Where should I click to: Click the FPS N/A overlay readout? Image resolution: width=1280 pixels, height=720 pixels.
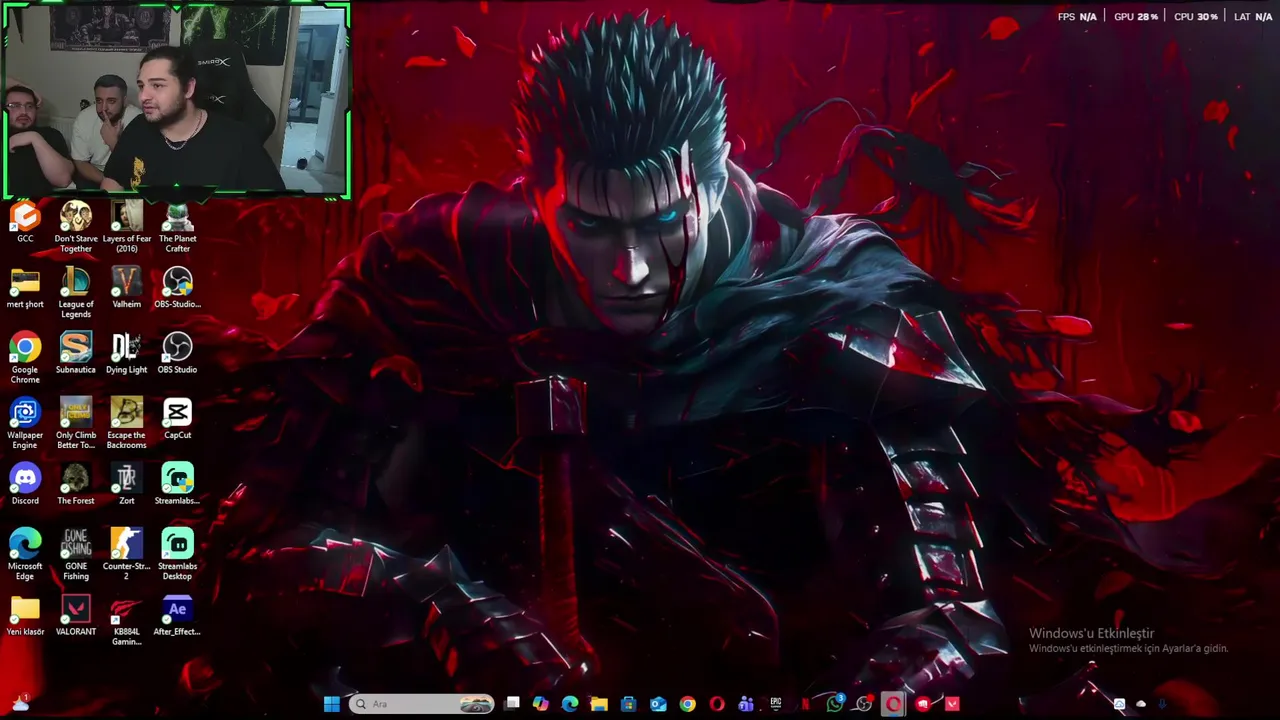click(x=1077, y=17)
